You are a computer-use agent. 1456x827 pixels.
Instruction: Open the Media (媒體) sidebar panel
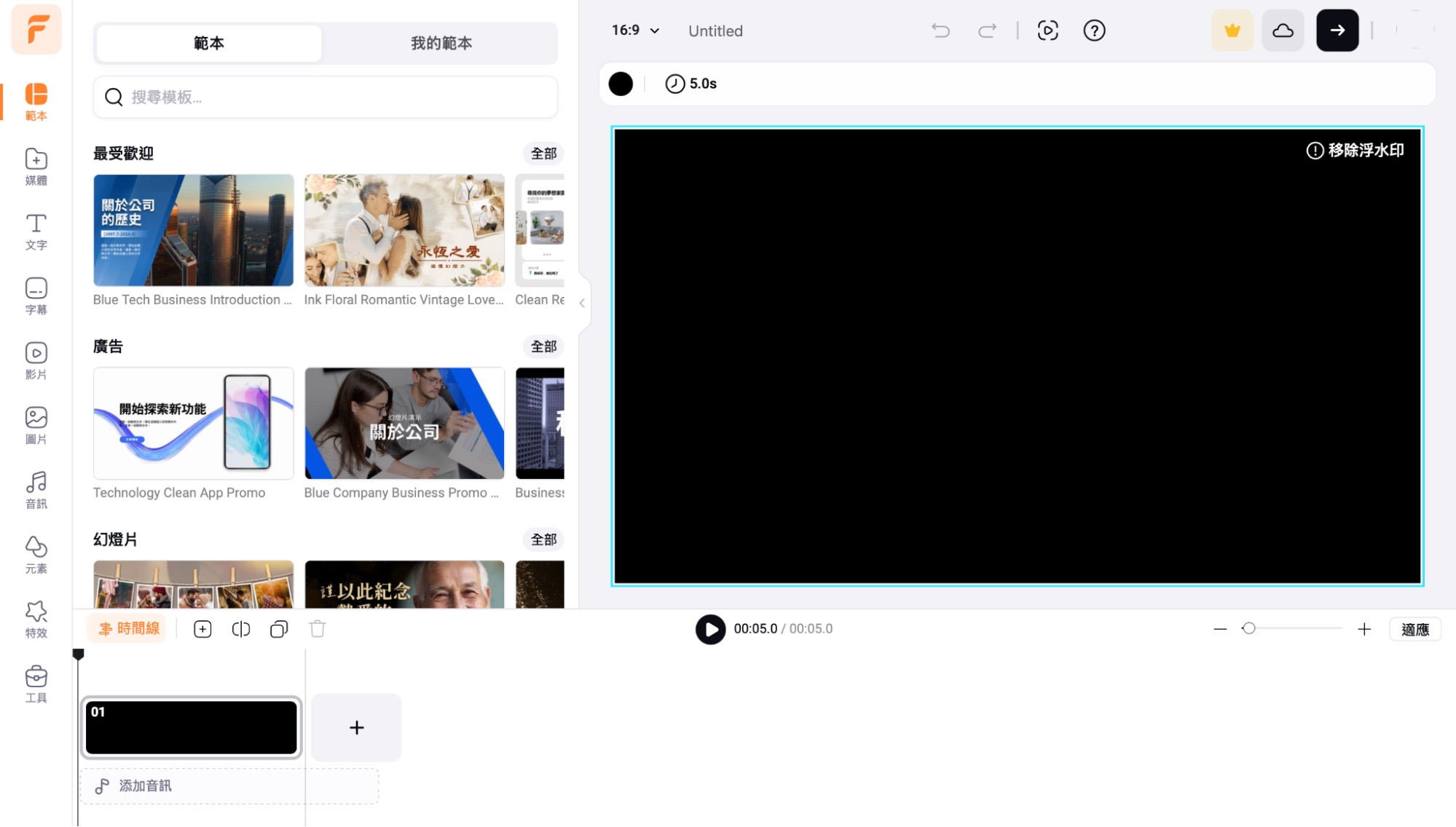point(36,167)
